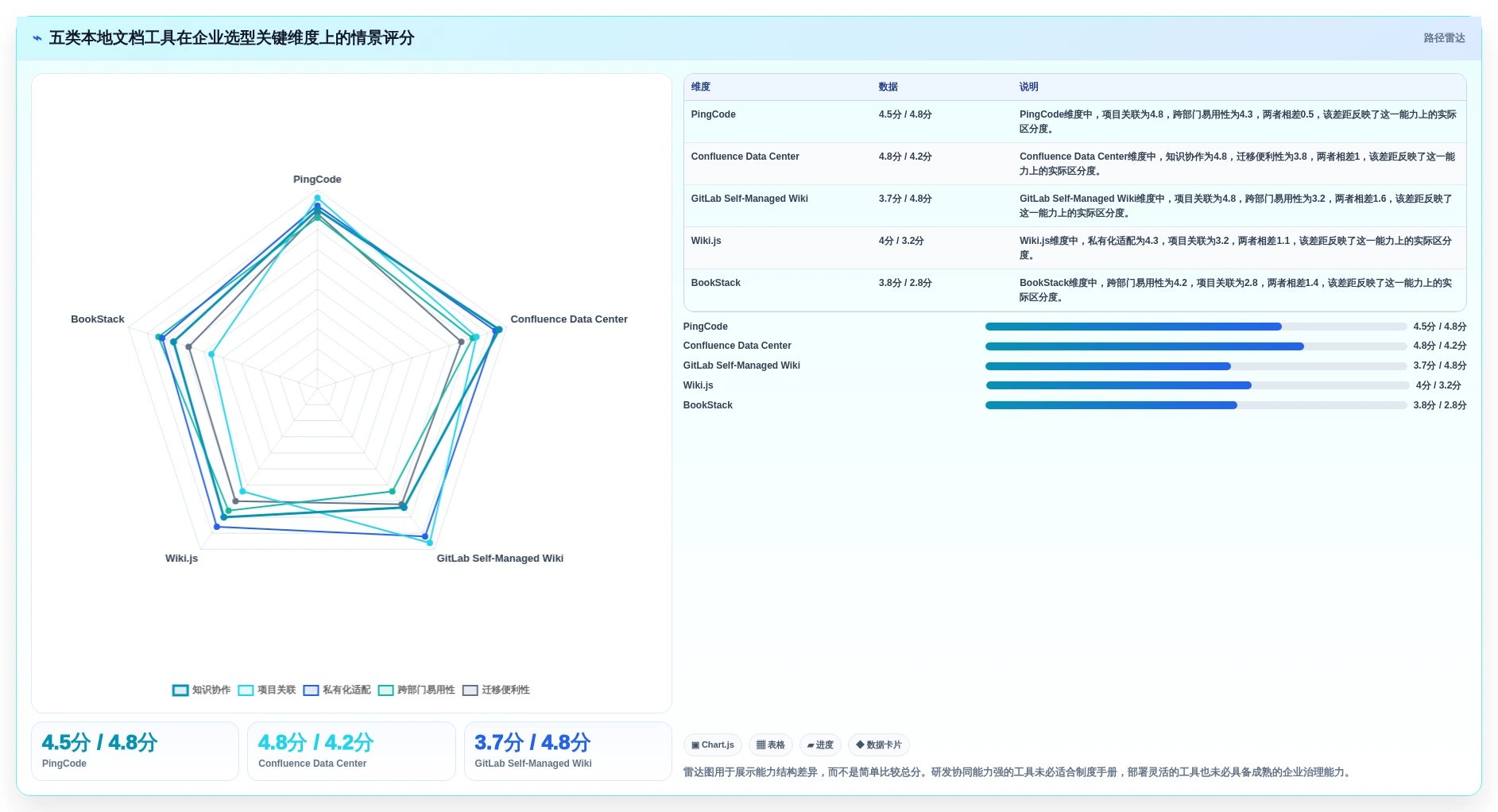Select the Wiki.js table row name

pos(706,241)
